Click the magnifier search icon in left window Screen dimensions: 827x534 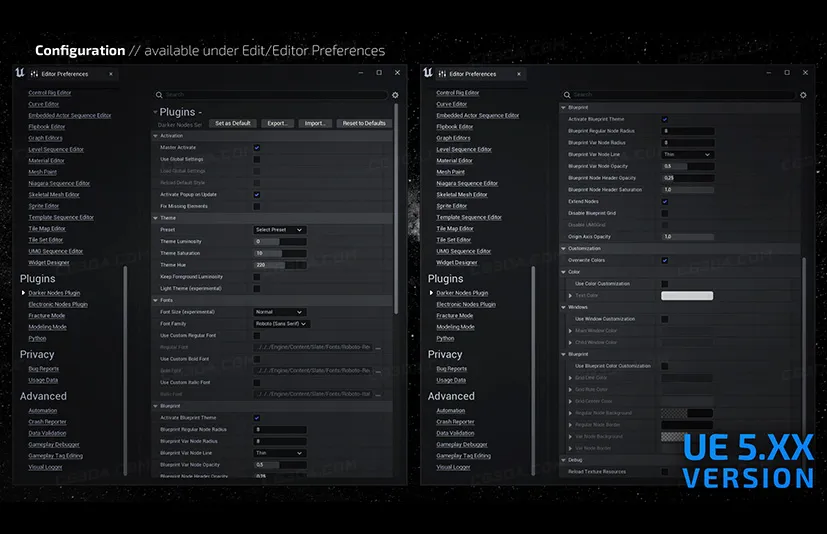point(159,95)
